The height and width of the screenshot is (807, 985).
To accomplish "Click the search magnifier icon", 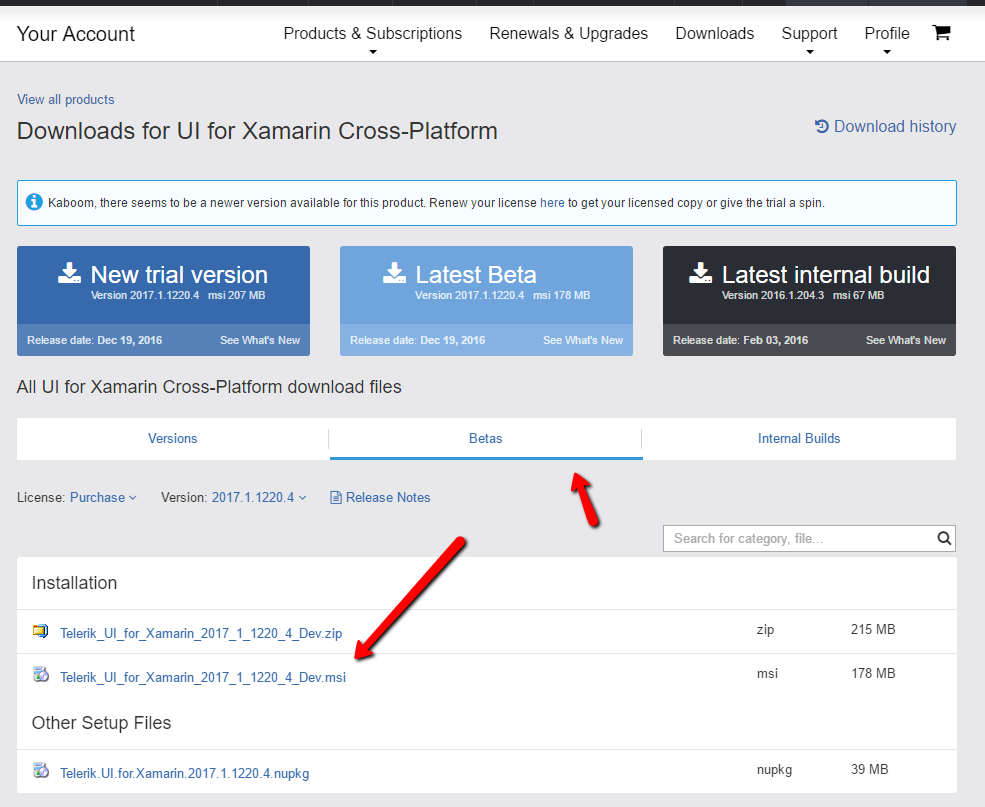I will click(944, 538).
